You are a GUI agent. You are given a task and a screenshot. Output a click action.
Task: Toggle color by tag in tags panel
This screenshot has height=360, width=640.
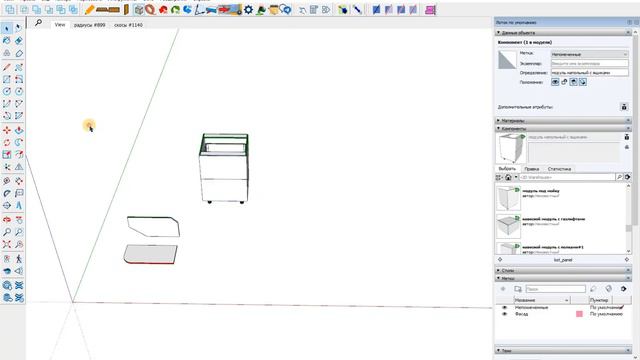[609, 289]
